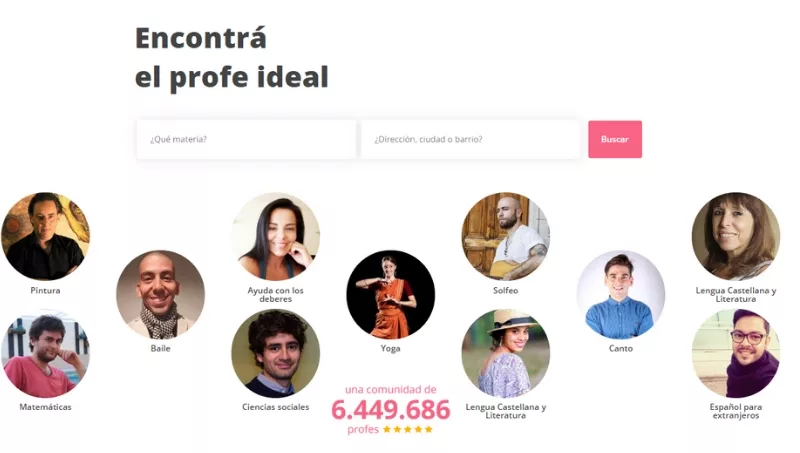
Task: Follow the Pintura text link
Action: [45, 290]
